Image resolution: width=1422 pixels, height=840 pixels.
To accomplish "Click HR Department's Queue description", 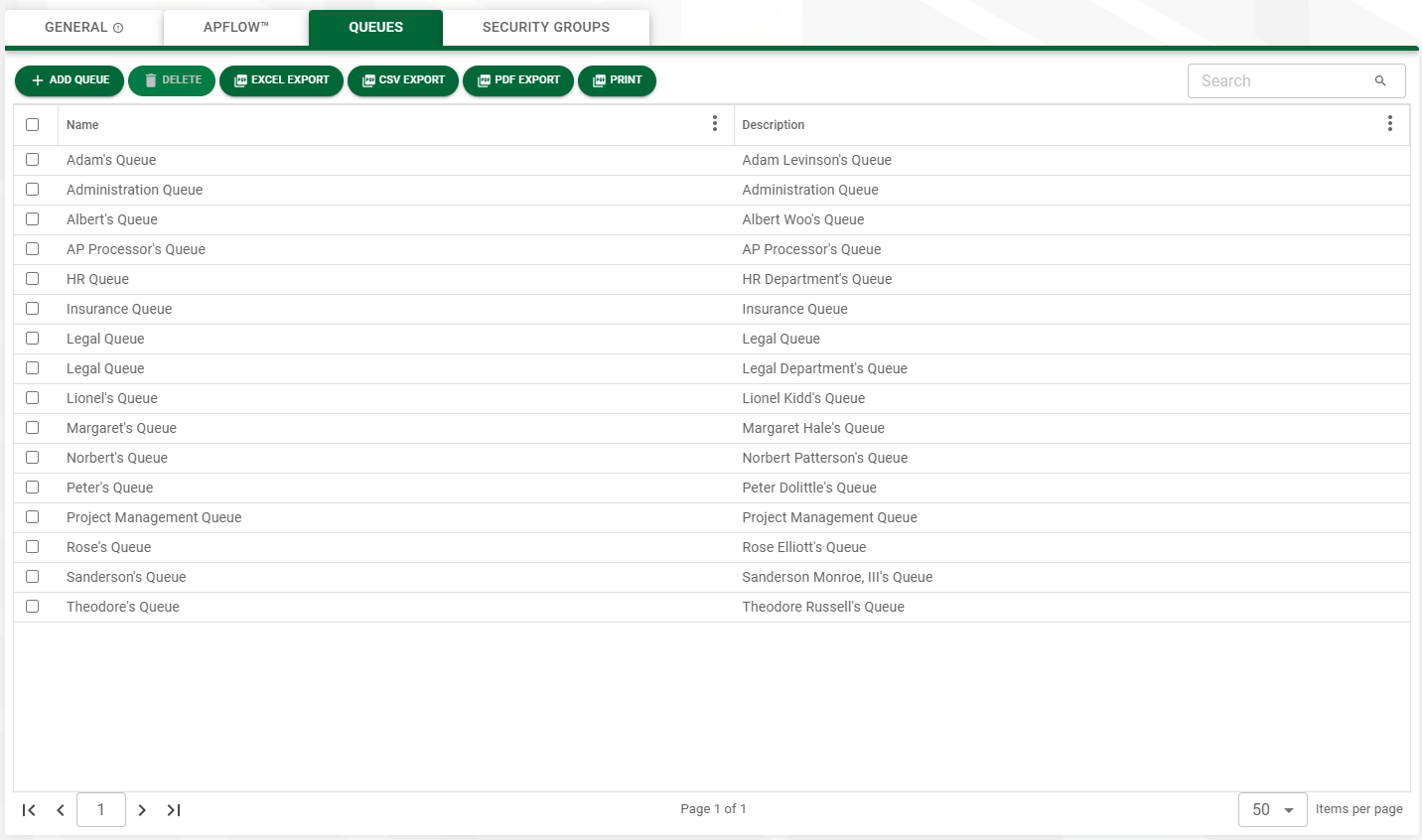I will click(817, 279).
